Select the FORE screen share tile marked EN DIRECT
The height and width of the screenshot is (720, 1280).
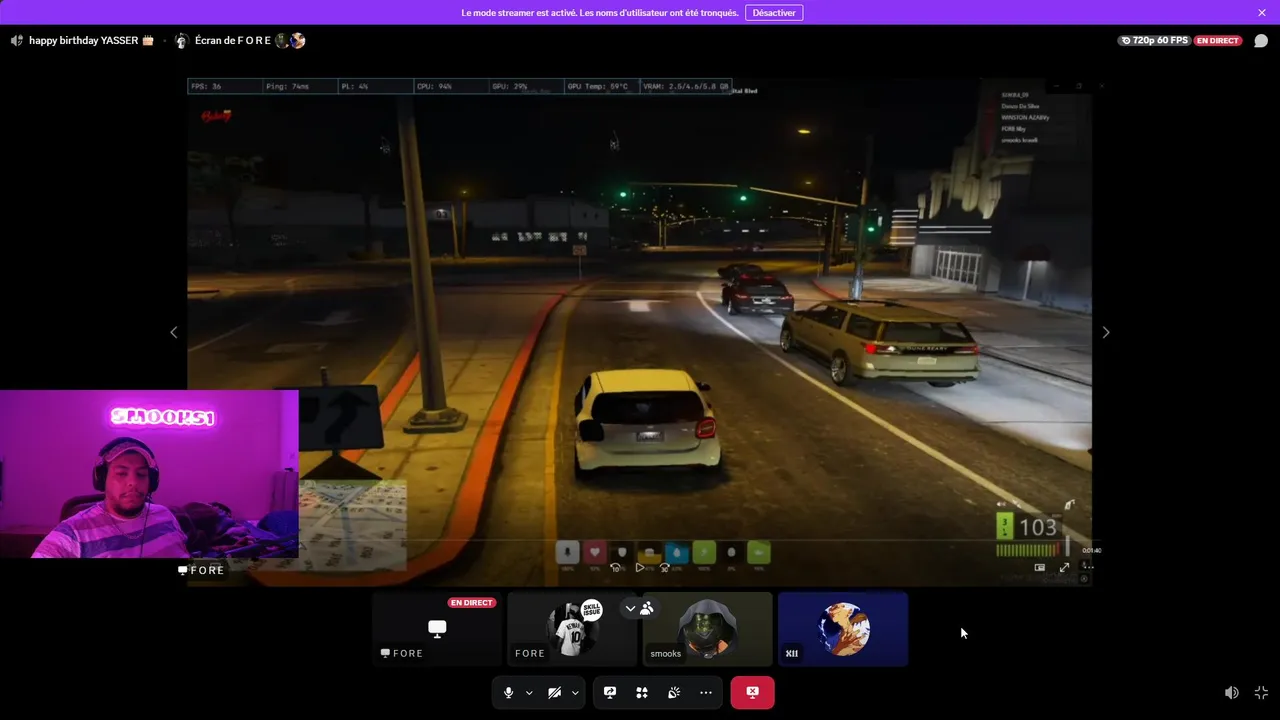(x=437, y=629)
